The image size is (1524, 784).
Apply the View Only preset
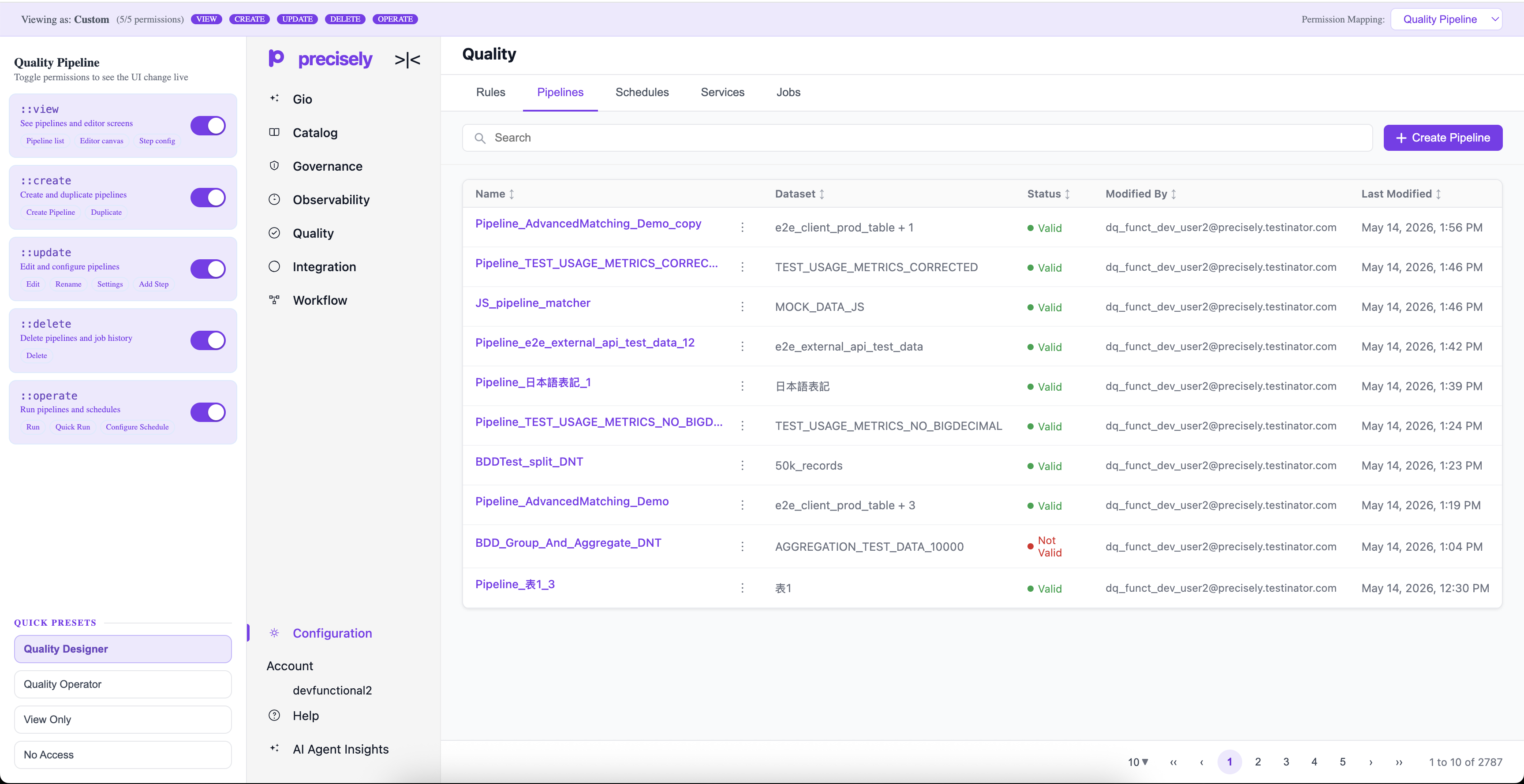(x=123, y=720)
